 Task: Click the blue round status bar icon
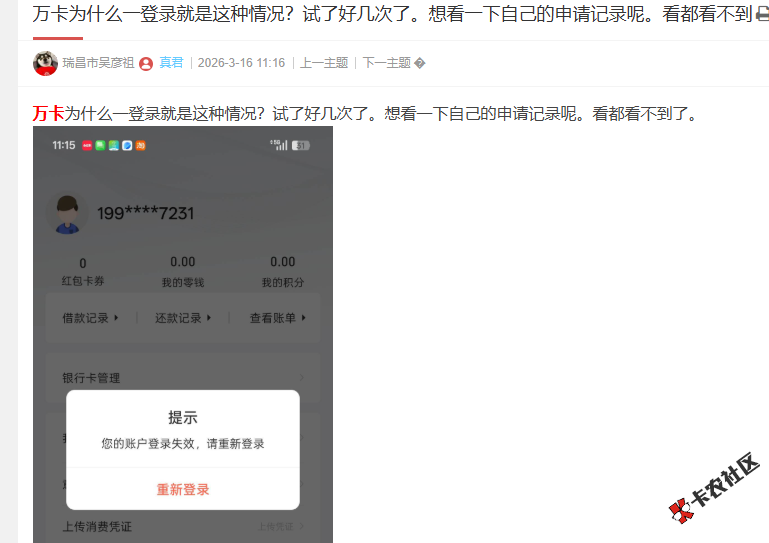pyautogui.click(x=127, y=146)
